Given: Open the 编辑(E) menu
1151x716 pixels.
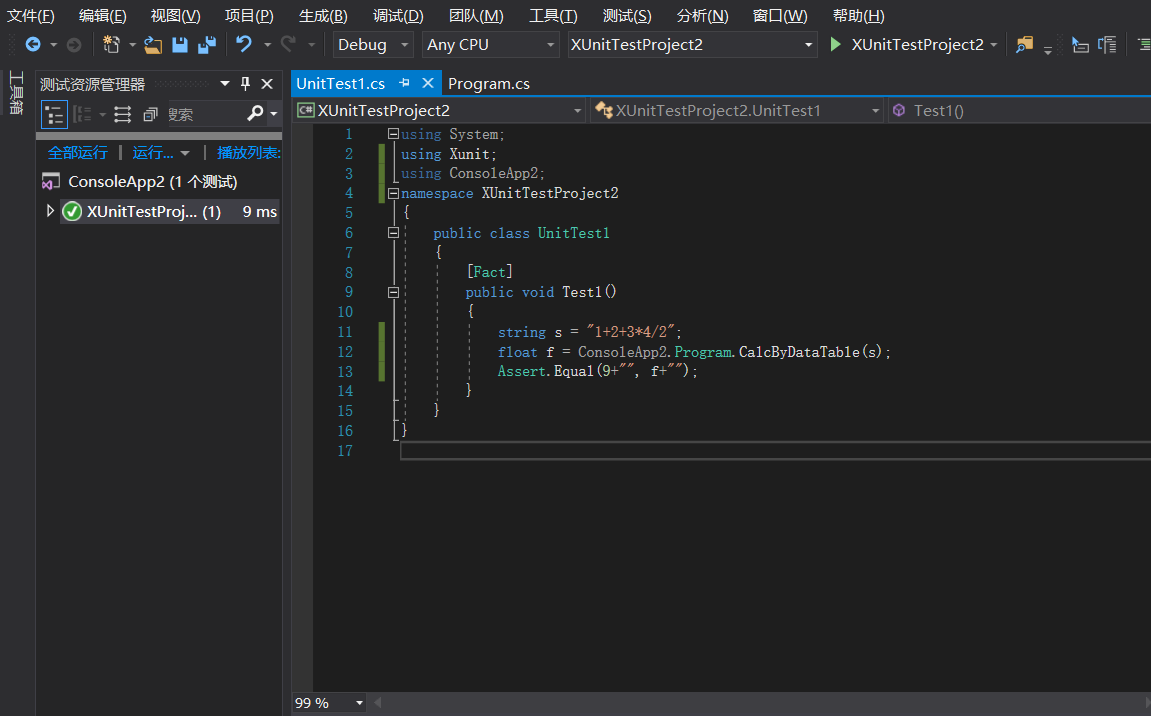Looking at the screenshot, I should [x=103, y=15].
